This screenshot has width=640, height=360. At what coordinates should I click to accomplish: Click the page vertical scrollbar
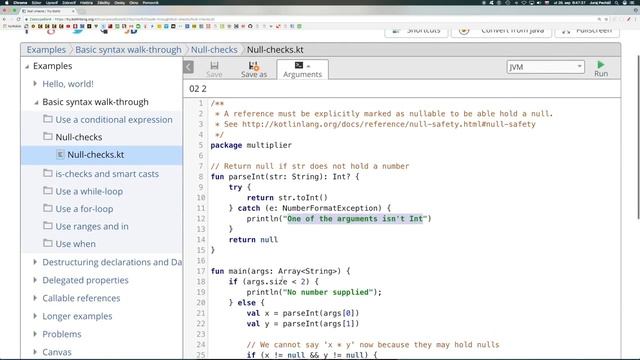(x=638, y=138)
